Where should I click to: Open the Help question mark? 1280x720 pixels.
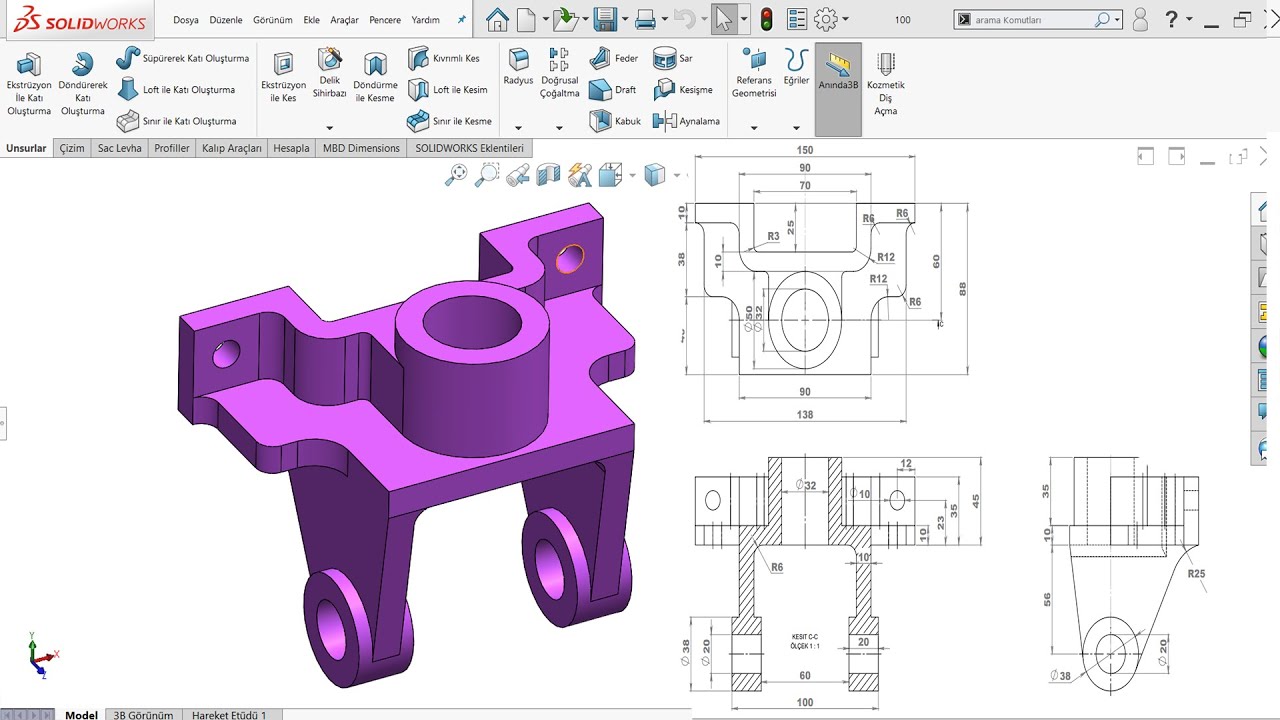pos(1171,19)
